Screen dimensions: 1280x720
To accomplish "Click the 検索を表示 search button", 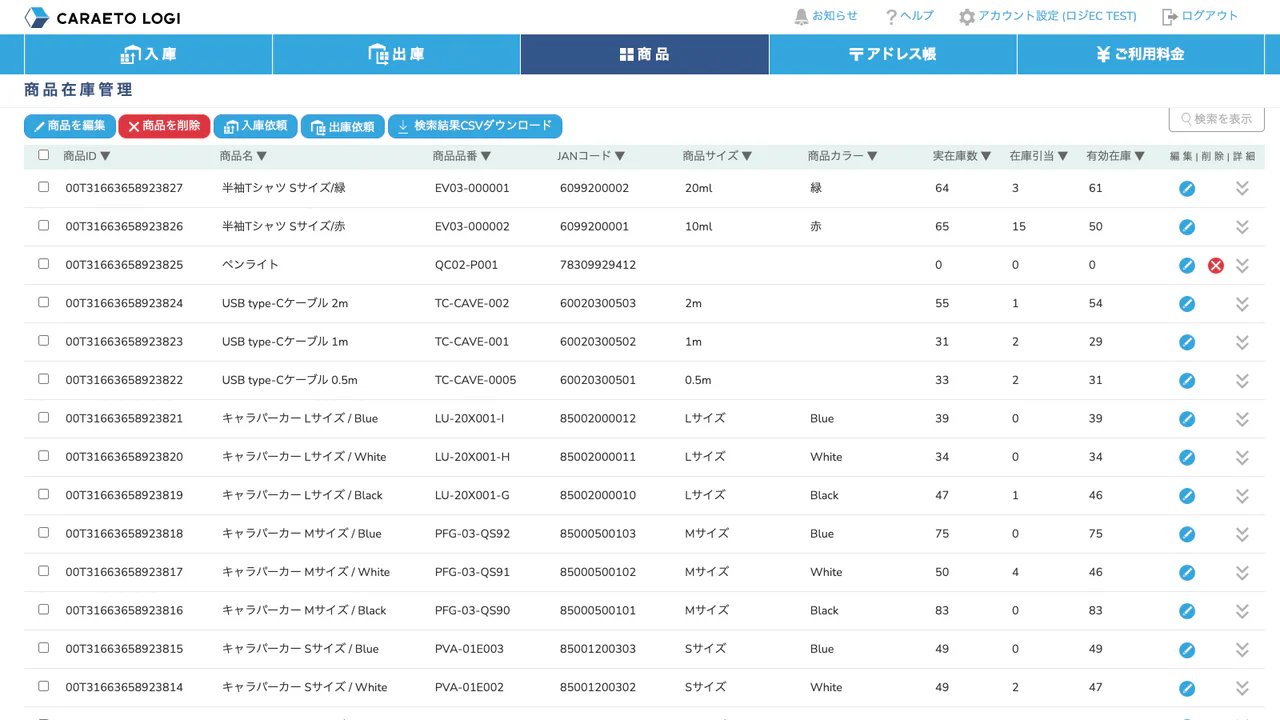I will pos(1216,118).
